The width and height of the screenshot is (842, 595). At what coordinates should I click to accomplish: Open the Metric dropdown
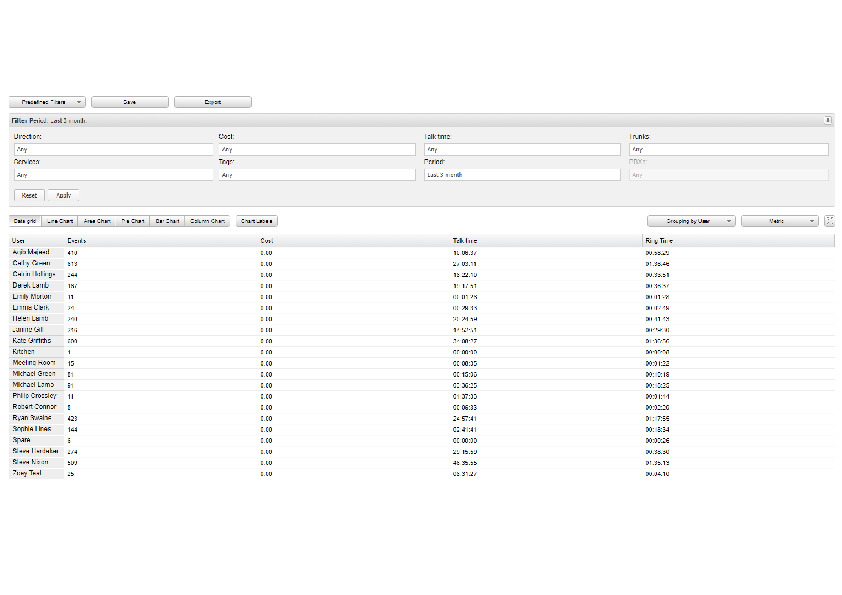[x=779, y=221]
